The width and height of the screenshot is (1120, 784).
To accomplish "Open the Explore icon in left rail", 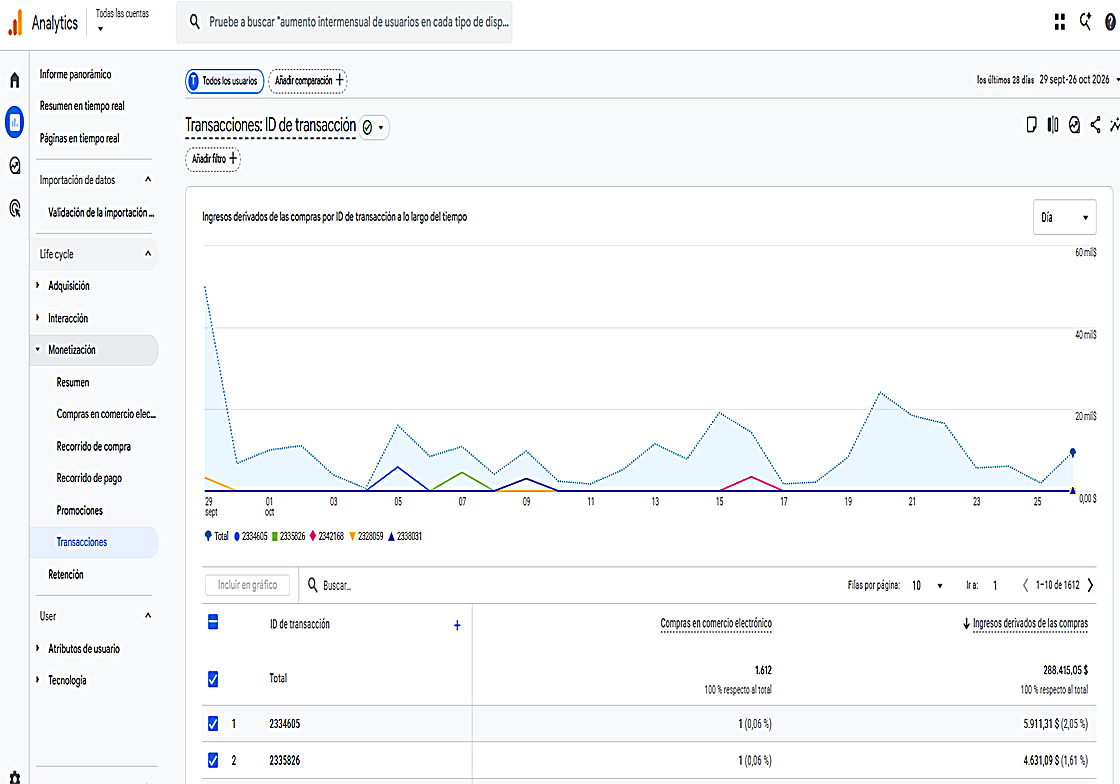I will [x=14, y=166].
